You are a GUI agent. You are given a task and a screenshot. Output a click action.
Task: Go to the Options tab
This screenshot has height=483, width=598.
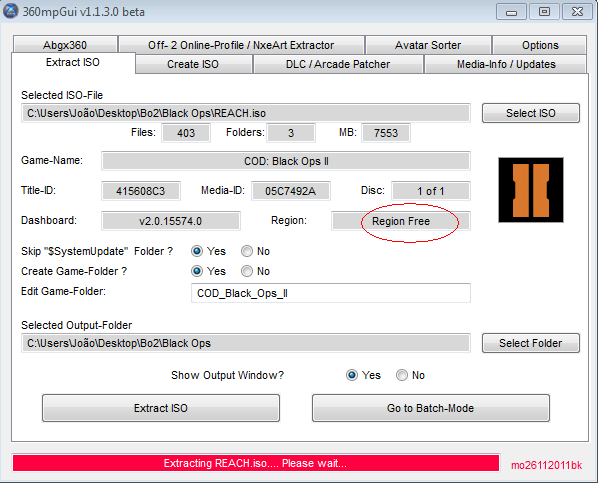point(540,45)
